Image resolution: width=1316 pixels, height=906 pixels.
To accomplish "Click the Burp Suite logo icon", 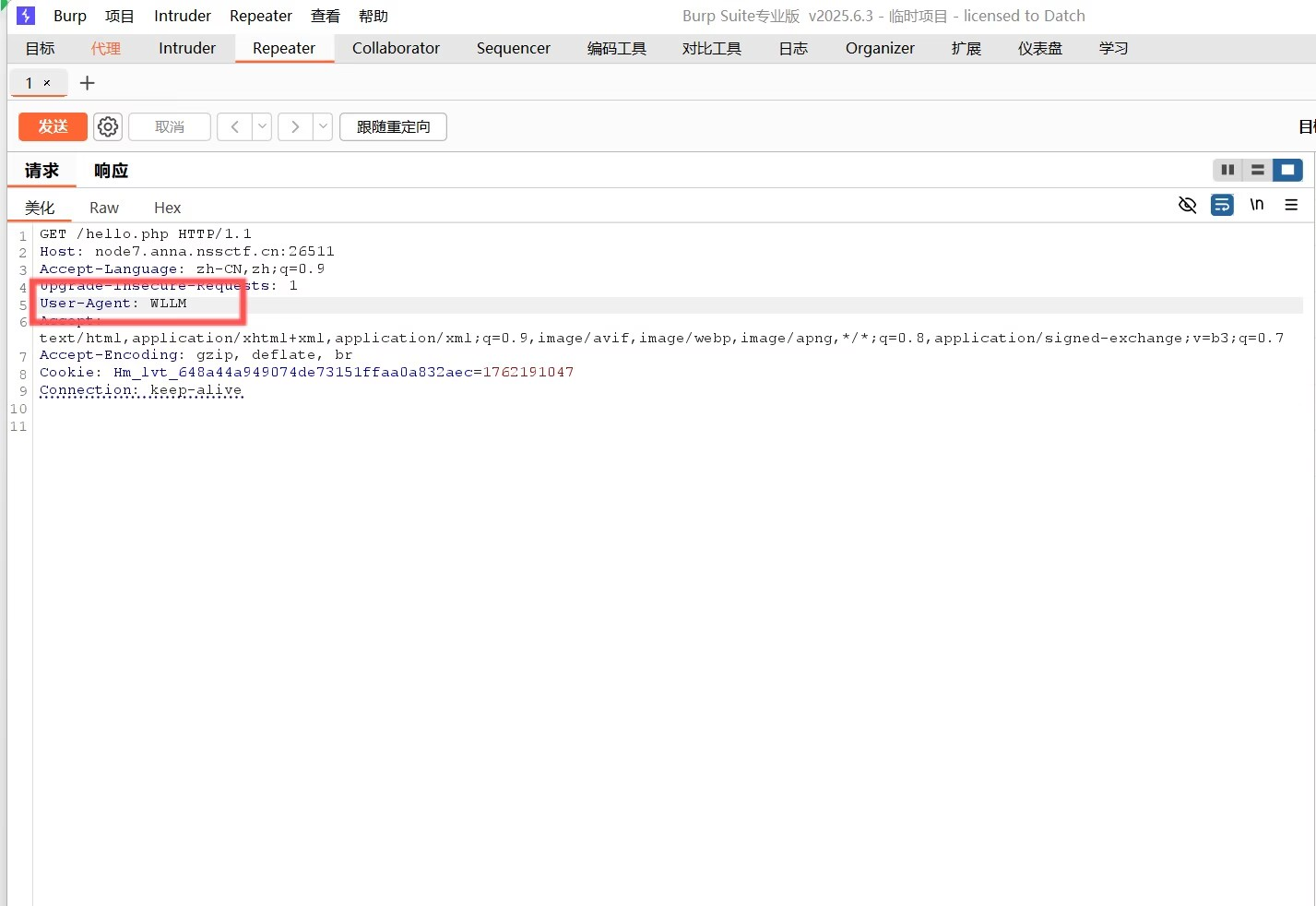I will tap(26, 16).
